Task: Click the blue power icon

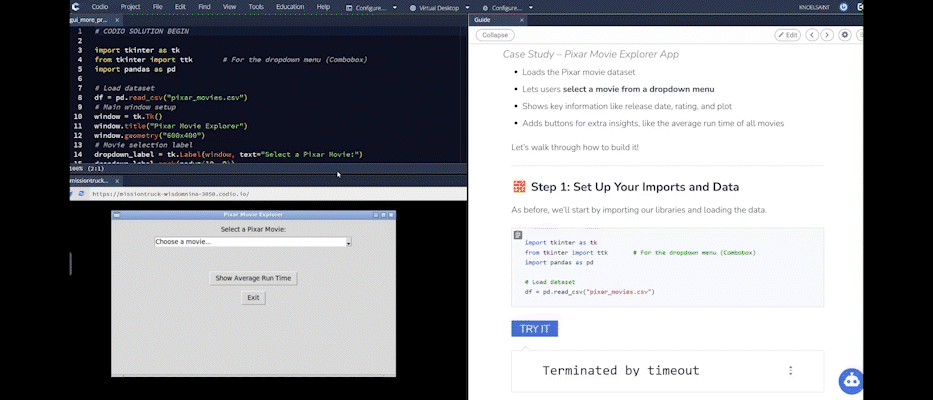Action: tap(843, 7)
